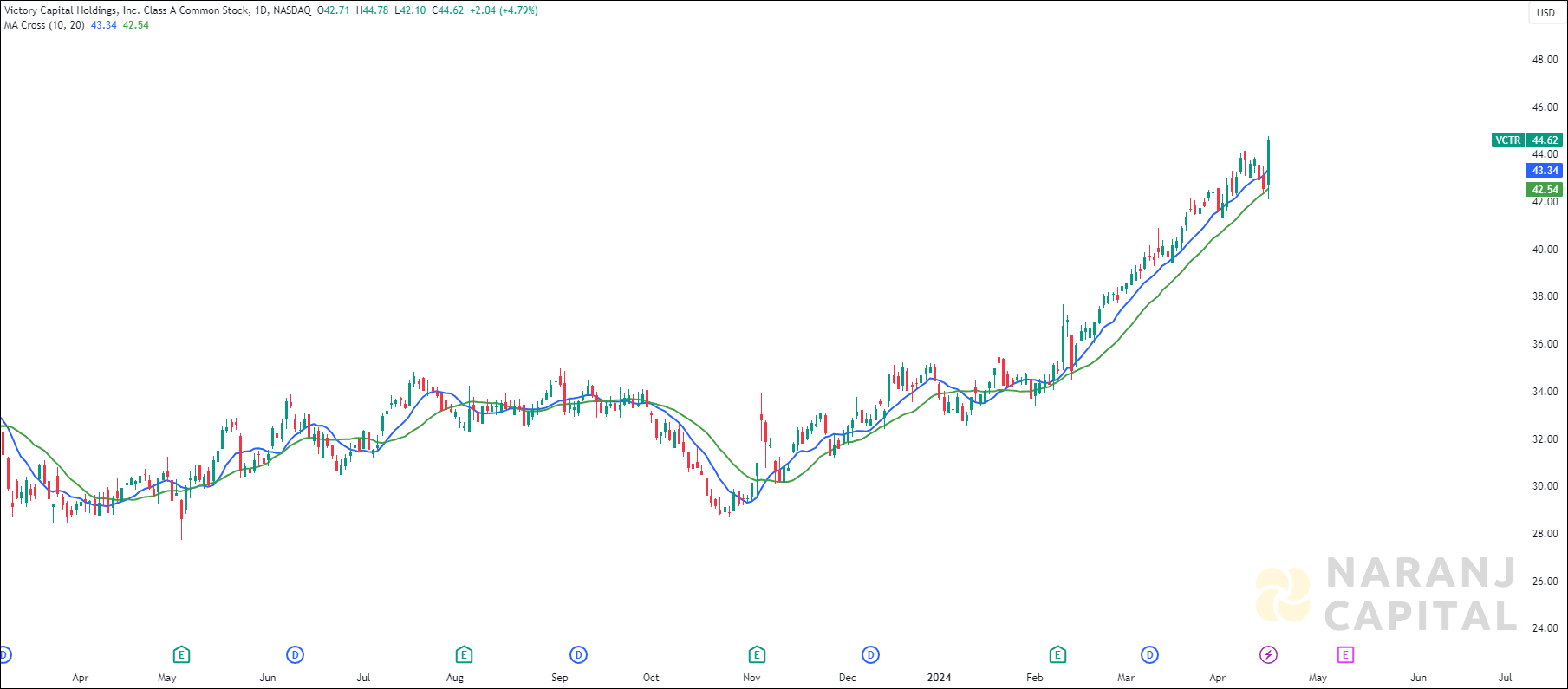The width and height of the screenshot is (1568, 689).
Task: Click the Dec label on time axis
Action: pyautogui.click(x=848, y=678)
